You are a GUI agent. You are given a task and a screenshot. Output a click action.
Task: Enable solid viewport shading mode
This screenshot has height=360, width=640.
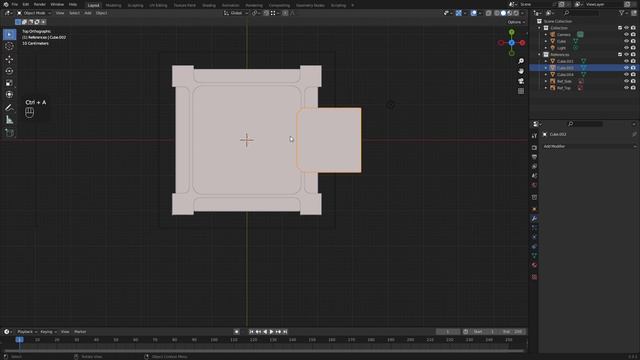503,13
